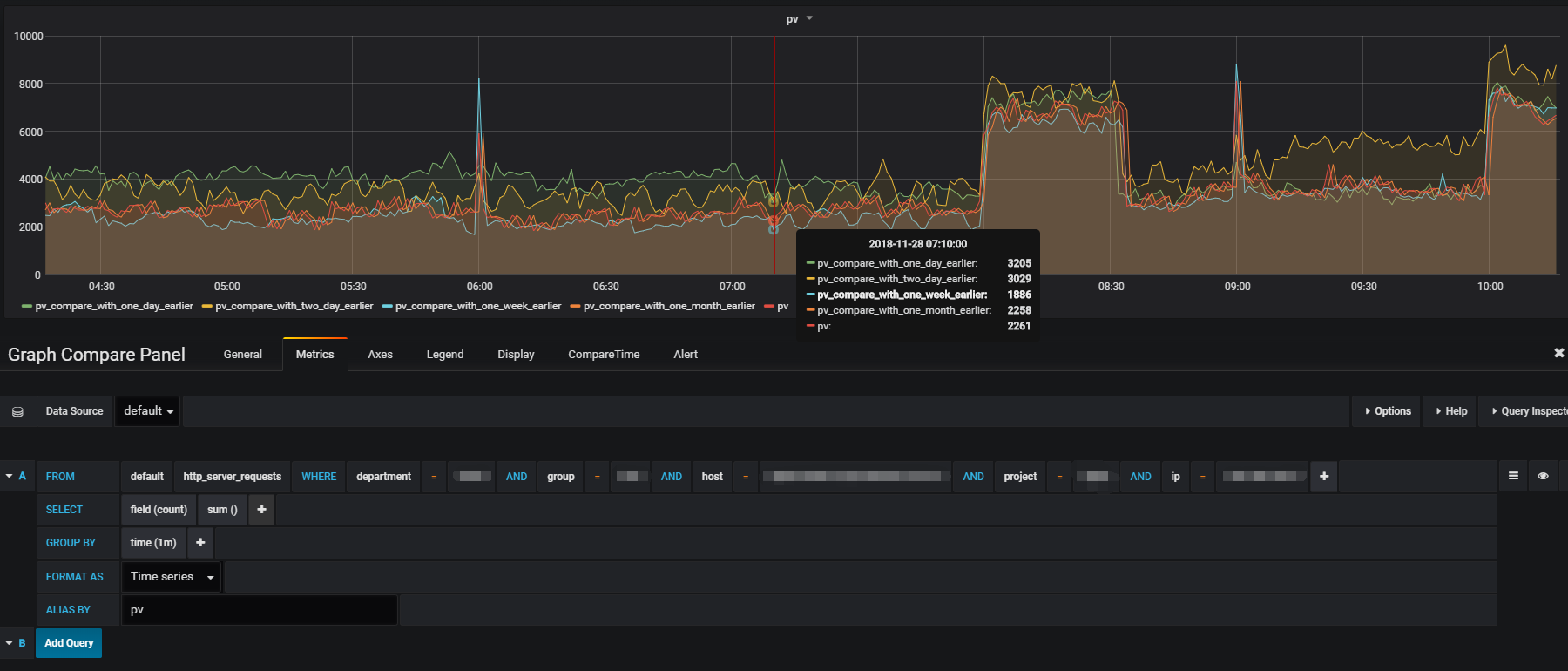Viewport: 1568px width, 671px height.
Task: Close the panel editor with the X icon
Action: click(1558, 353)
